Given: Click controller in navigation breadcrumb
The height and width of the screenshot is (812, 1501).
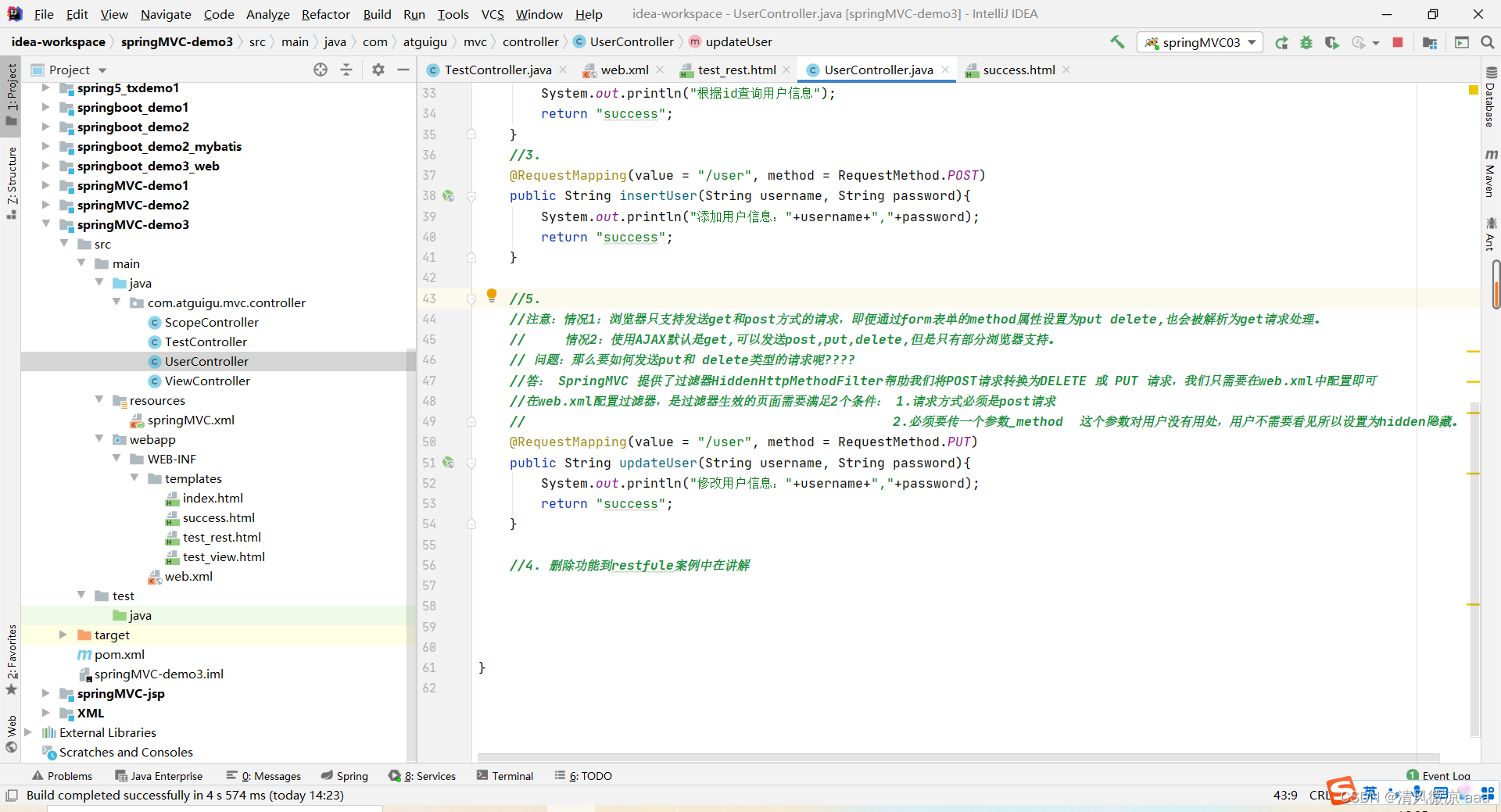Looking at the screenshot, I should click(531, 42).
